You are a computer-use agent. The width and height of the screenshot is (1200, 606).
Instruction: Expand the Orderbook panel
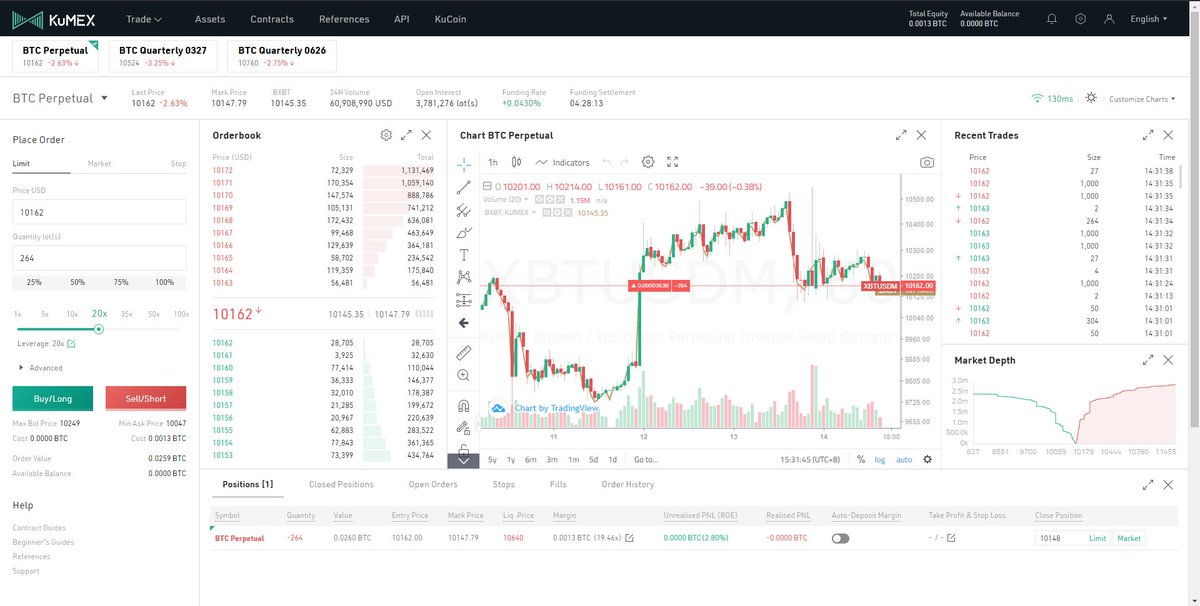tap(406, 135)
